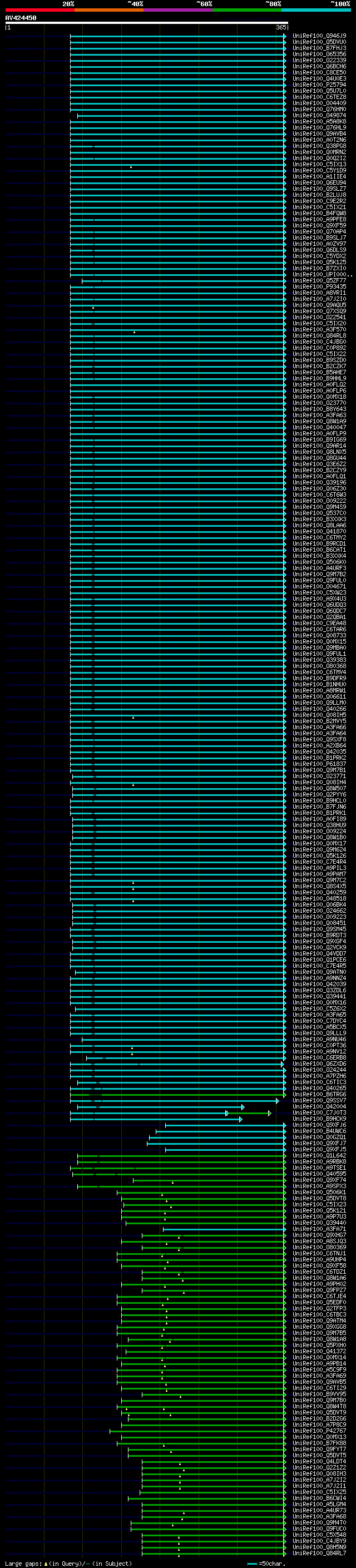The width and height of the screenshot is (356, 1568).
Task: Select the AV424450 query label
Action: (21, 18)
